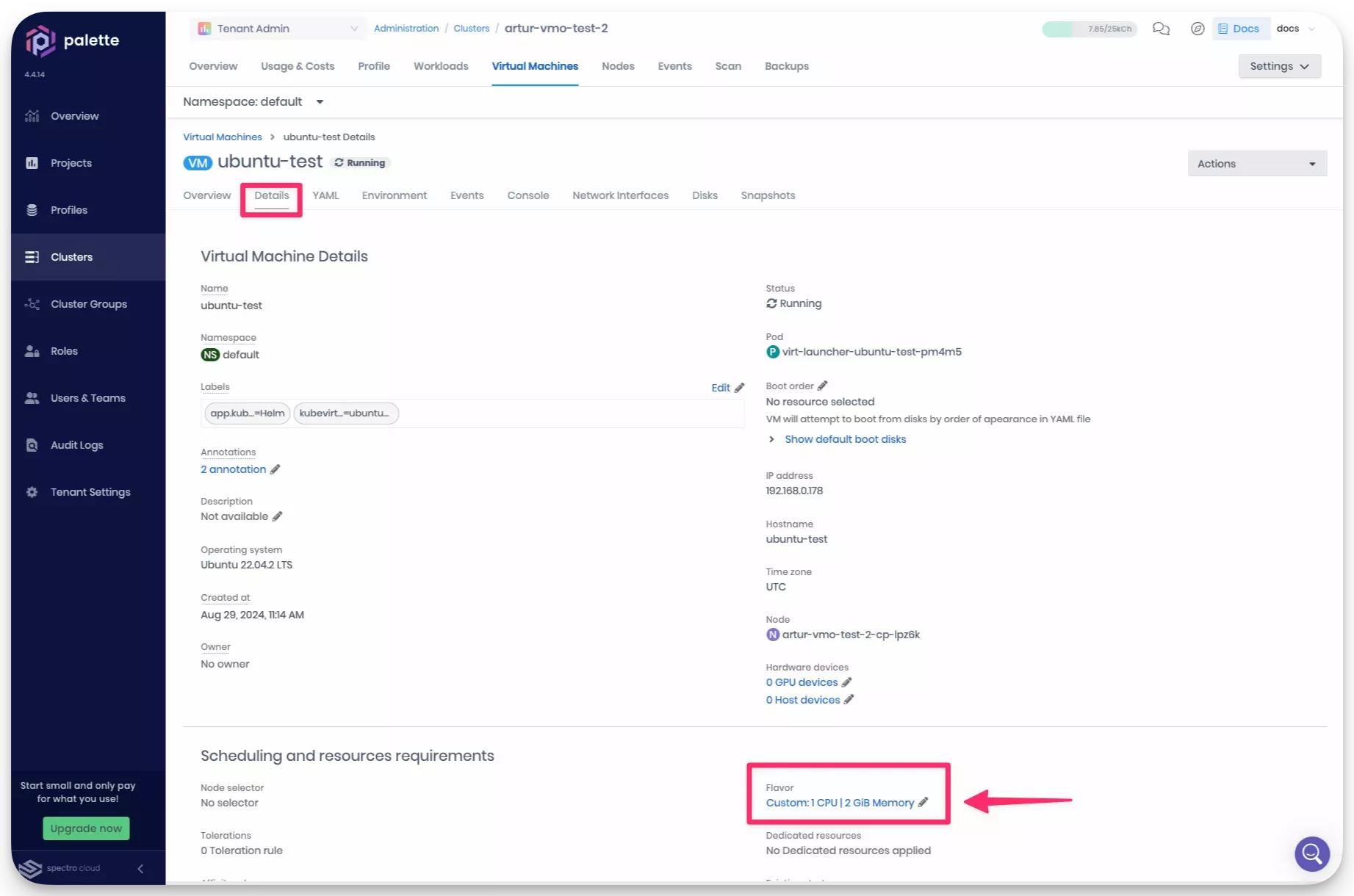Open the cluster Events tab
The image size is (1354, 896).
coord(674,66)
